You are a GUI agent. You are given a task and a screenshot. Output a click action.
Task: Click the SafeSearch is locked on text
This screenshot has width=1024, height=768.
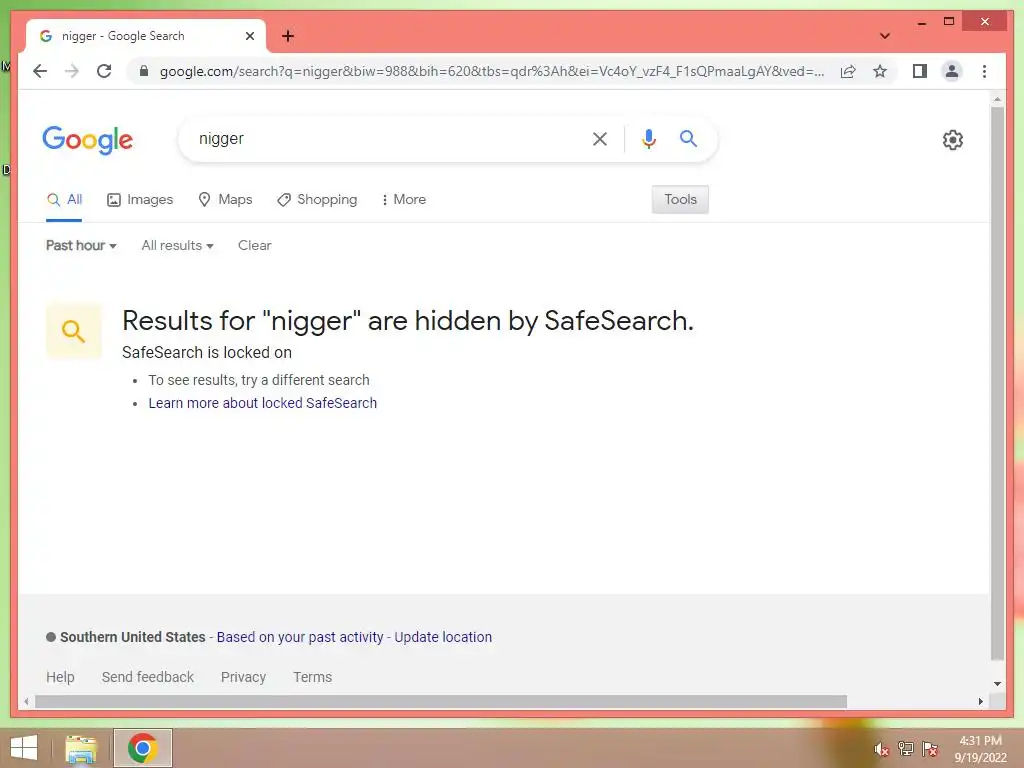coord(207,353)
